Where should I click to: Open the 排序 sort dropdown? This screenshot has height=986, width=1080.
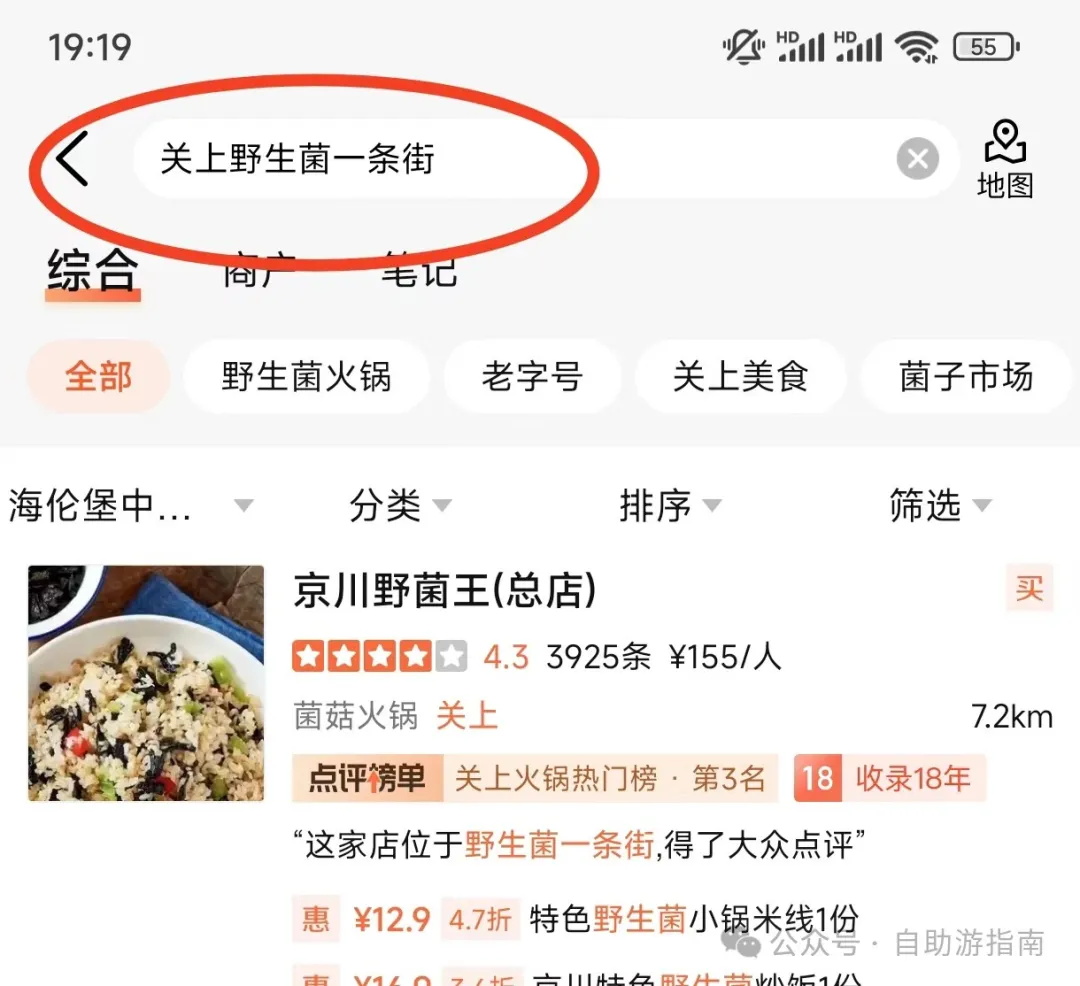point(670,505)
